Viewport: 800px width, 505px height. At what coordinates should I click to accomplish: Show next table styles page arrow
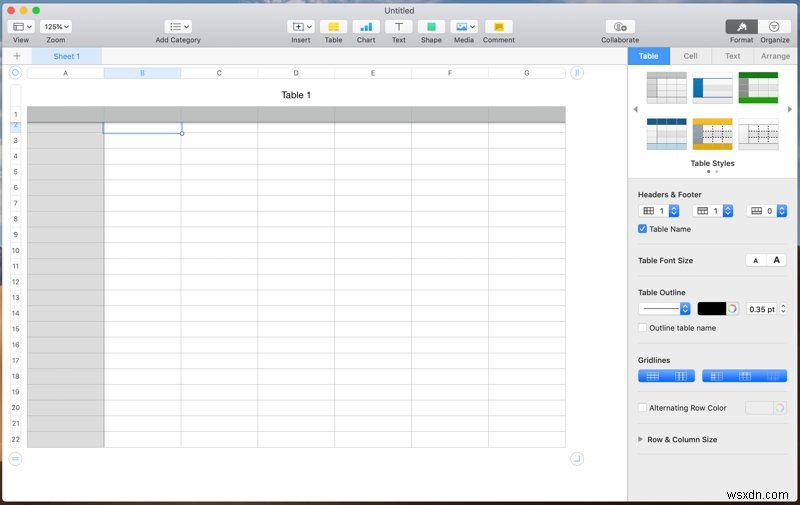click(790, 109)
